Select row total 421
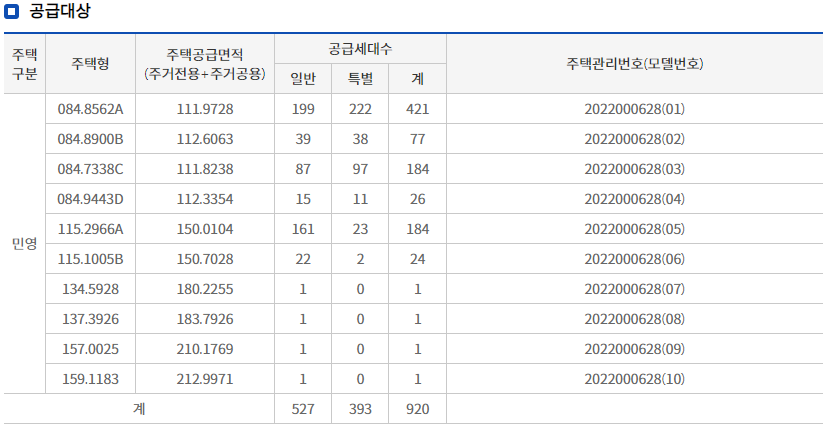This screenshot has width=823, height=426. [418, 109]
